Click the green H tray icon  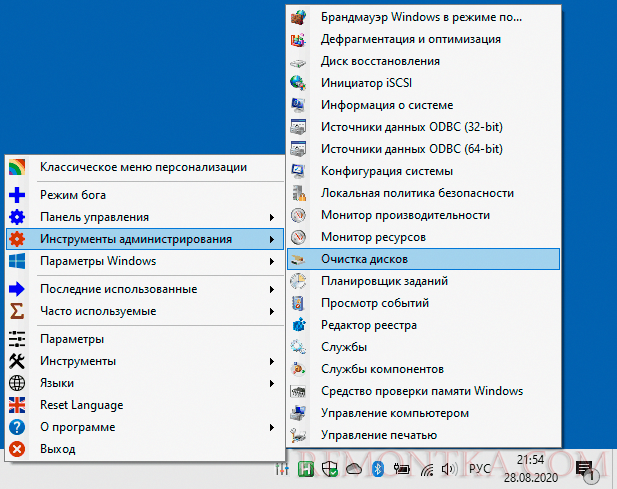pos(306,469)
